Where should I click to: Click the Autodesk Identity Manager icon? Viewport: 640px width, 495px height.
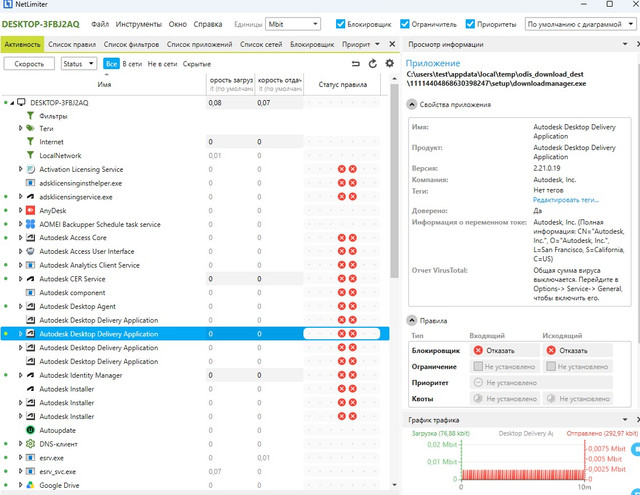pos(30,375)
